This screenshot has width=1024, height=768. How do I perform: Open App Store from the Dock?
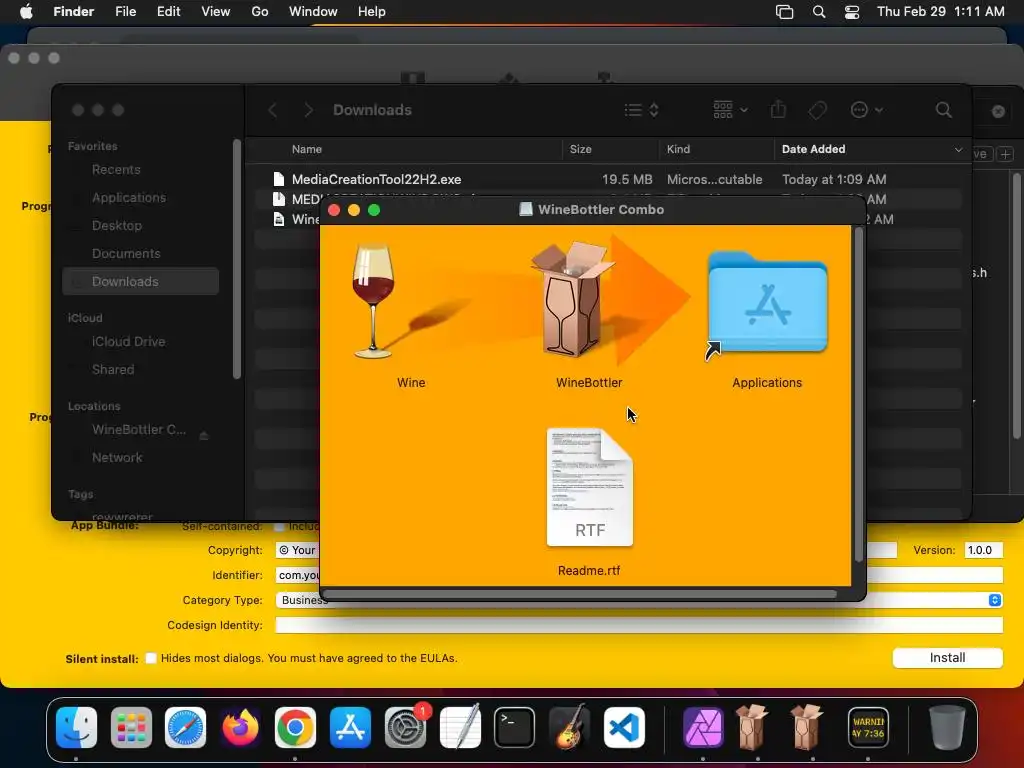point(350,728)
